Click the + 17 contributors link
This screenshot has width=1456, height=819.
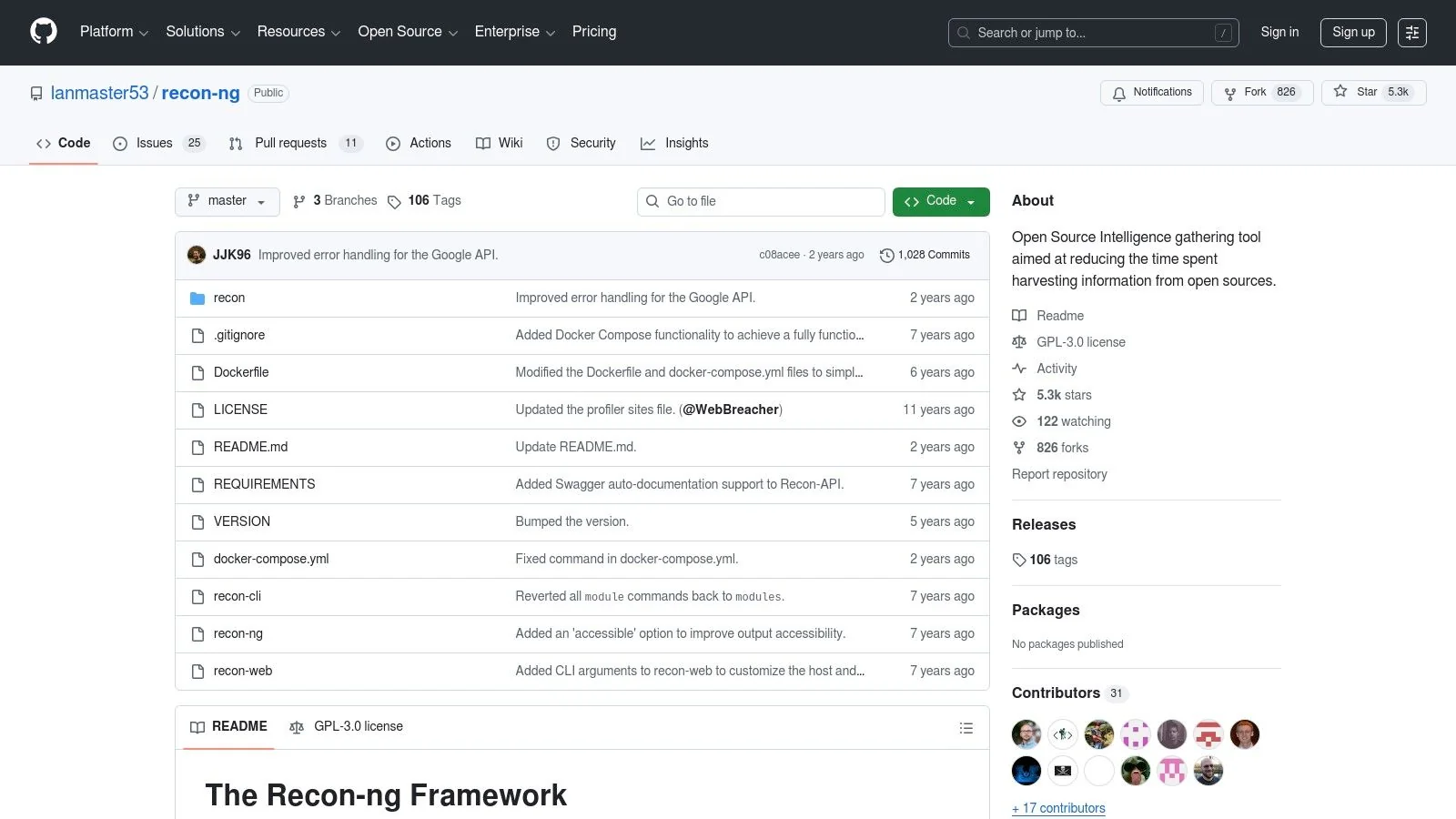1058,808
